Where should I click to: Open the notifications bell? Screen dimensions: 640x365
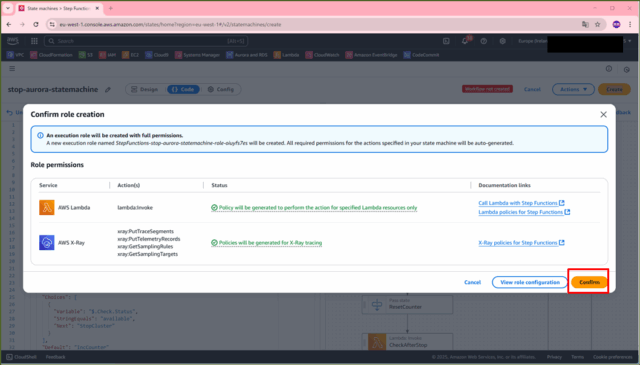point(465,41)
